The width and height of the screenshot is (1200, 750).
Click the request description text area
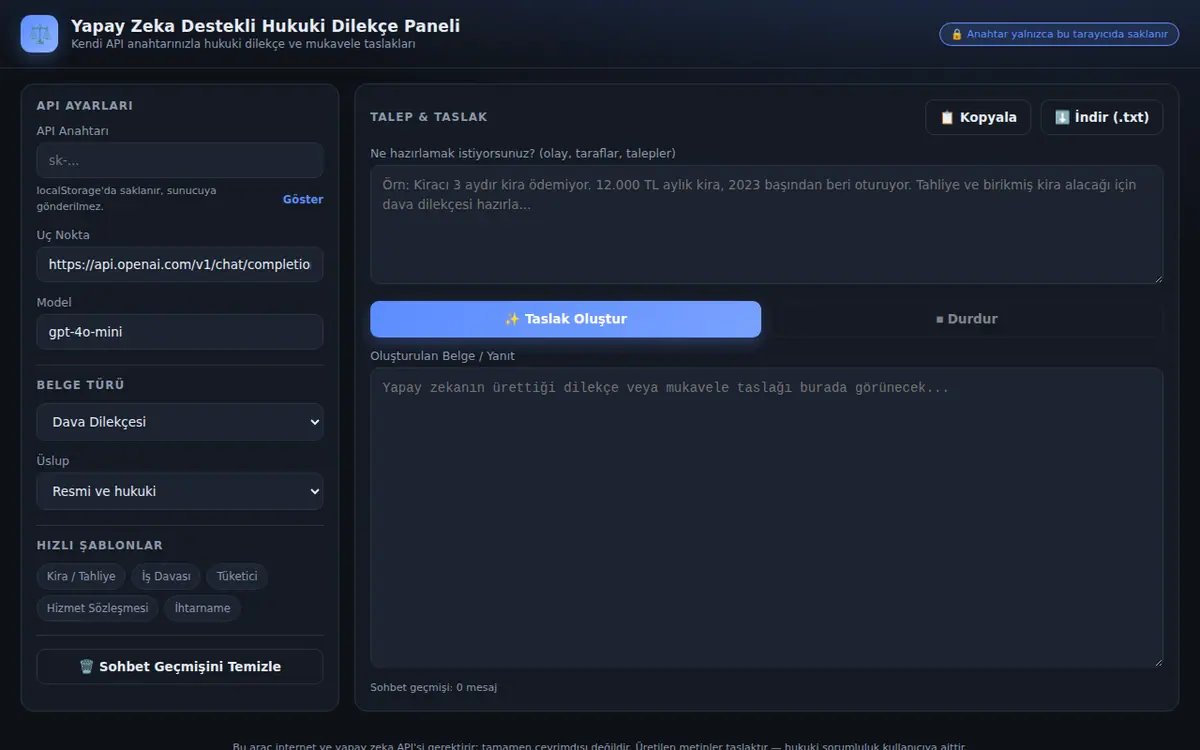tap(767, 225)
